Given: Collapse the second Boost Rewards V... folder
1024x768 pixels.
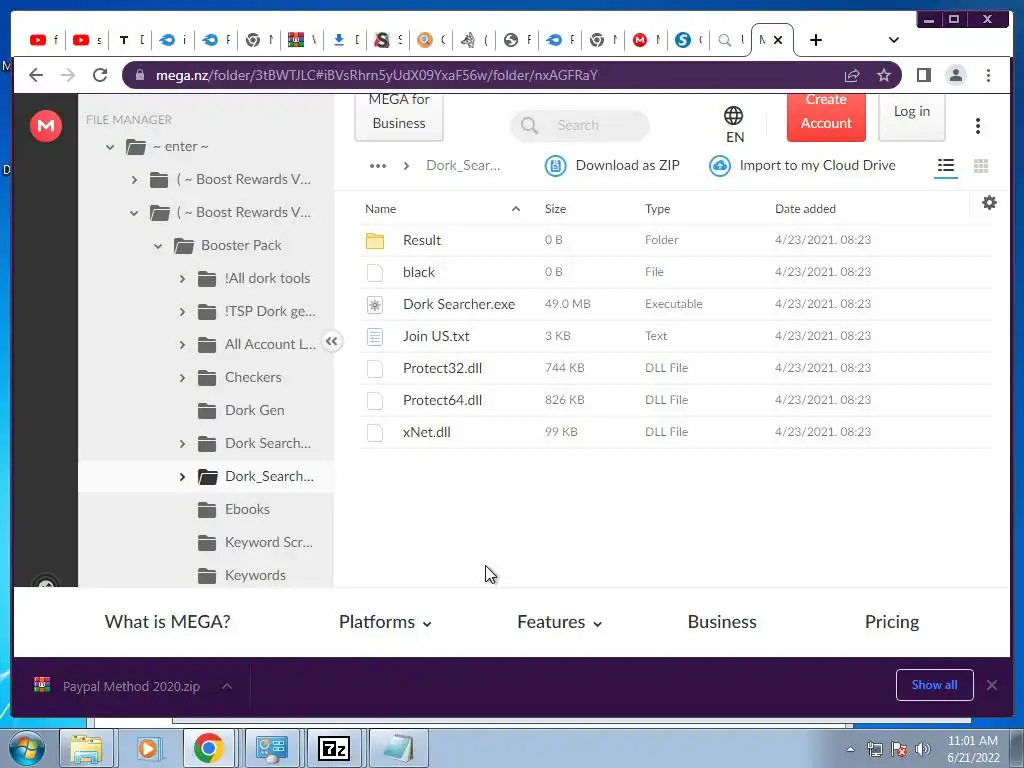Looking at the screenshot, I should click(x=134, y=213).
